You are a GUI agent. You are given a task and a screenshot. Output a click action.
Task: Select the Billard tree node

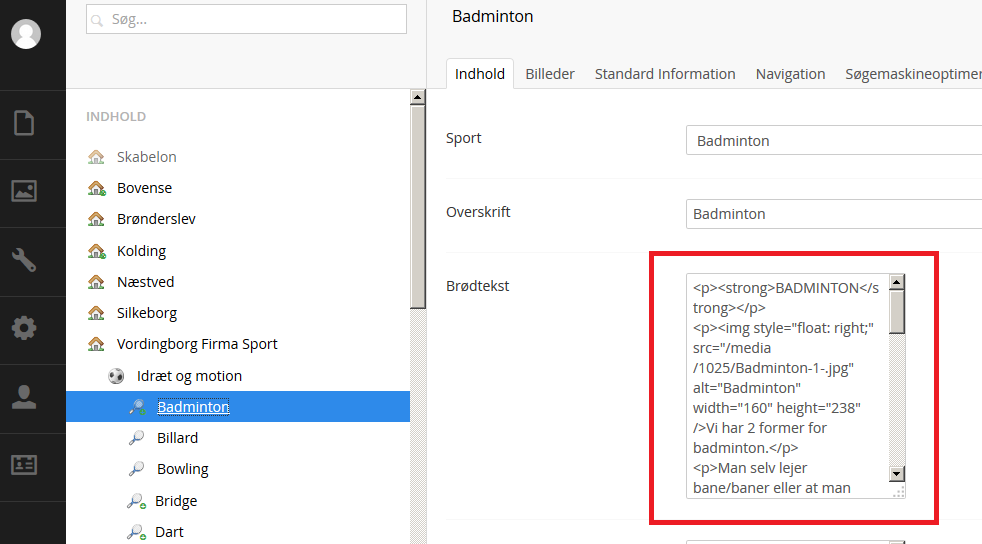coord(177,438)
